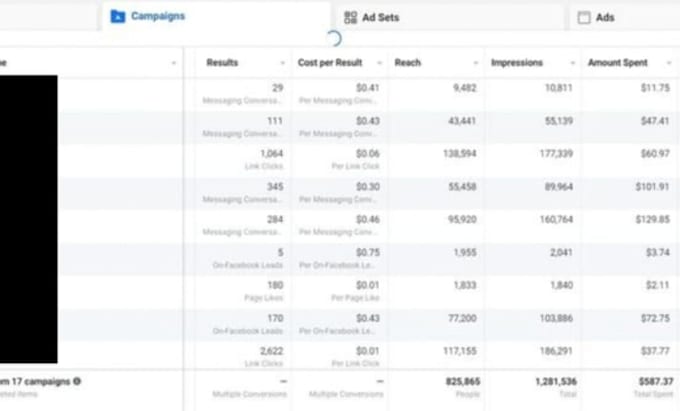Click the amount spent $60.97
Image resolution: width=680 pixels, height=411 pixels.
pos(655,153)
